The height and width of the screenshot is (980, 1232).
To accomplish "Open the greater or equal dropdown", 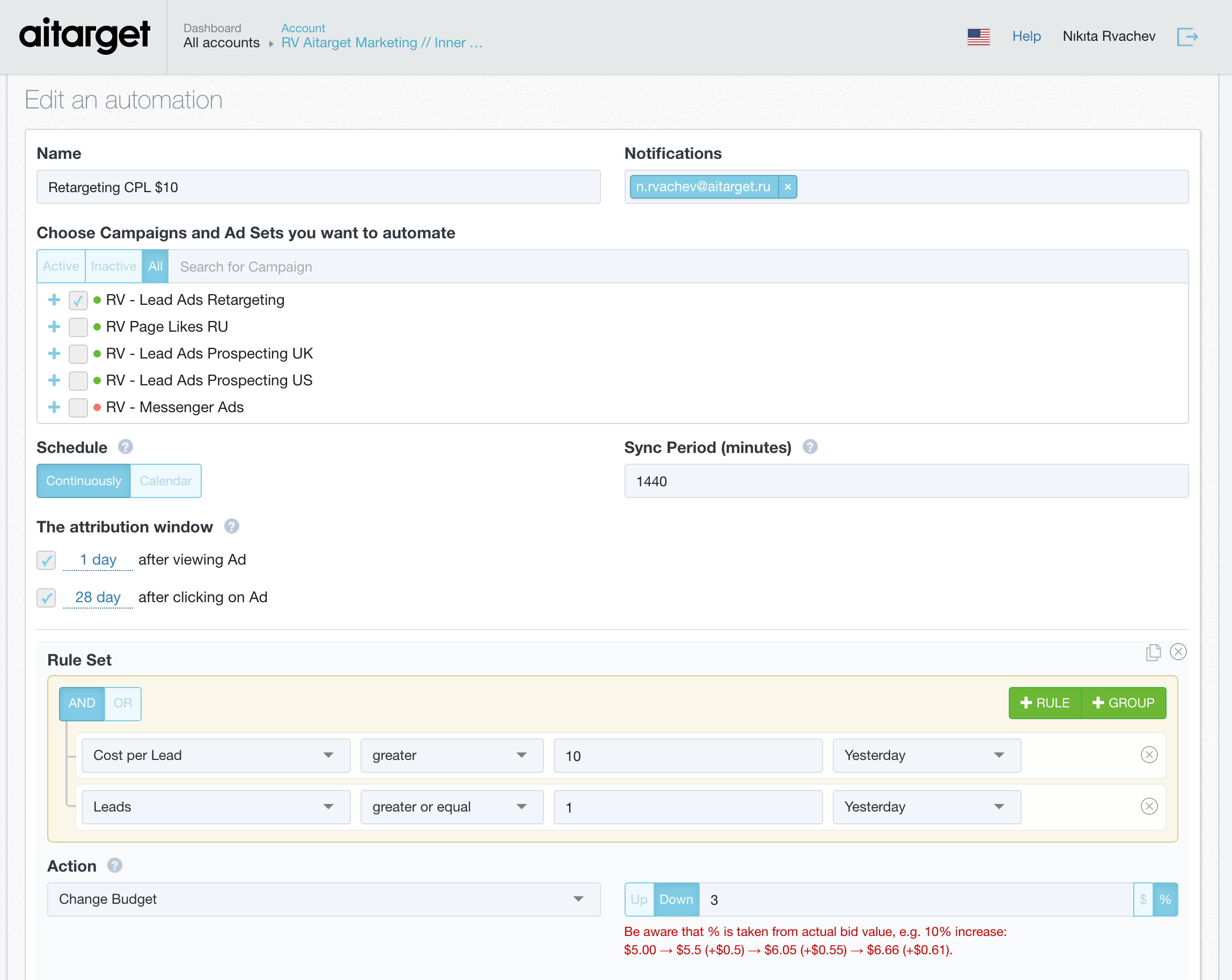I will click(x=452, y=807).
